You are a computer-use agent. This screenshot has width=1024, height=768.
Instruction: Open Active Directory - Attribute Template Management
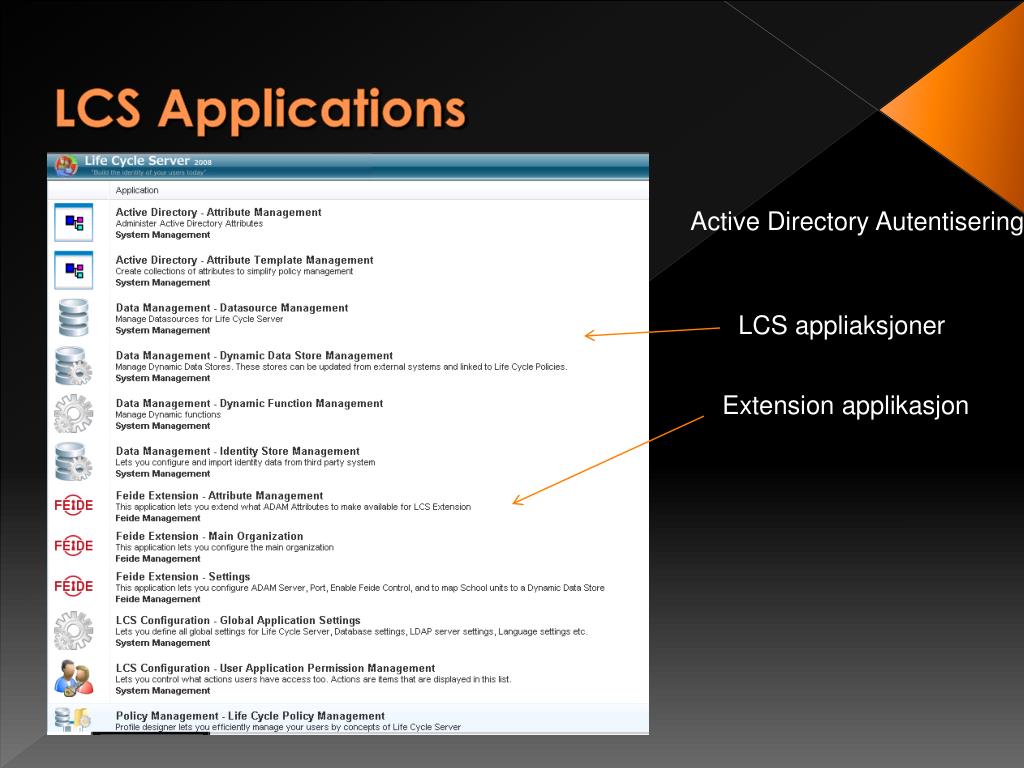click(244, 260)
